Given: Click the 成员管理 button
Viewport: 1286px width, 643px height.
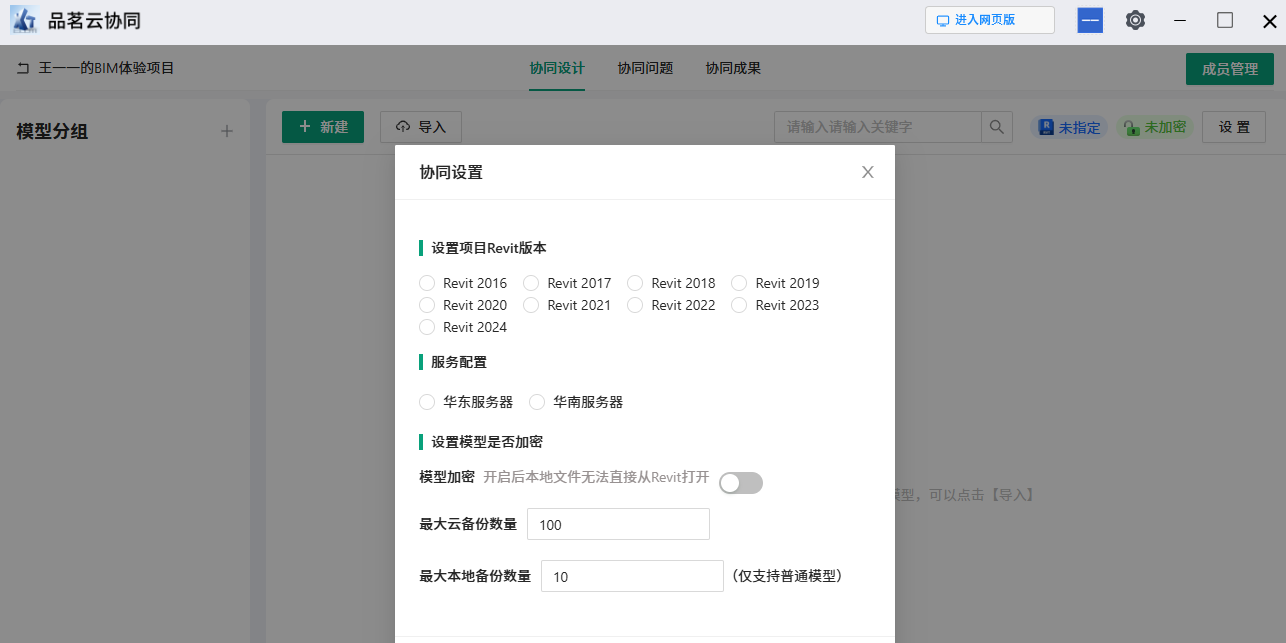Looking at the screenshot, I should (x=1229, y=69).
